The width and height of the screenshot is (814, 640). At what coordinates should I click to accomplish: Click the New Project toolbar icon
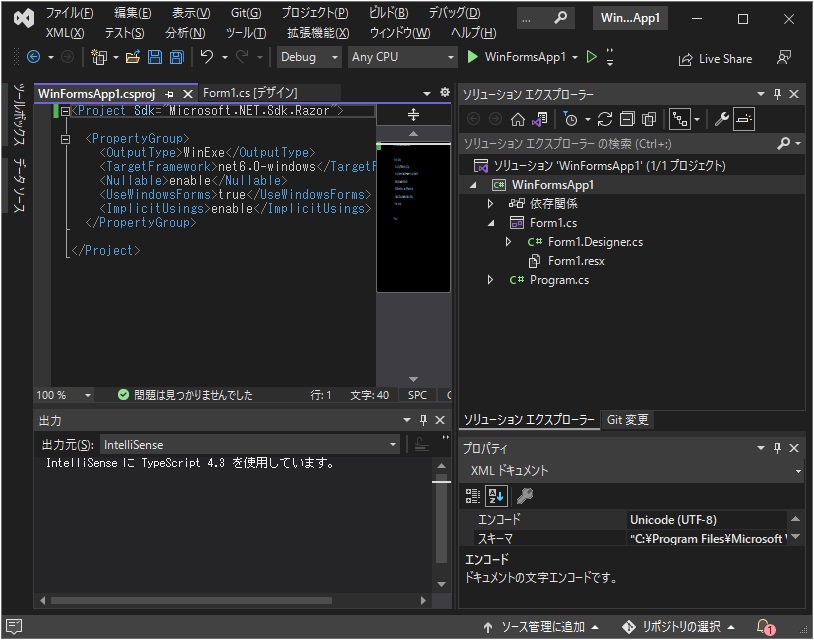coord(99,57)
